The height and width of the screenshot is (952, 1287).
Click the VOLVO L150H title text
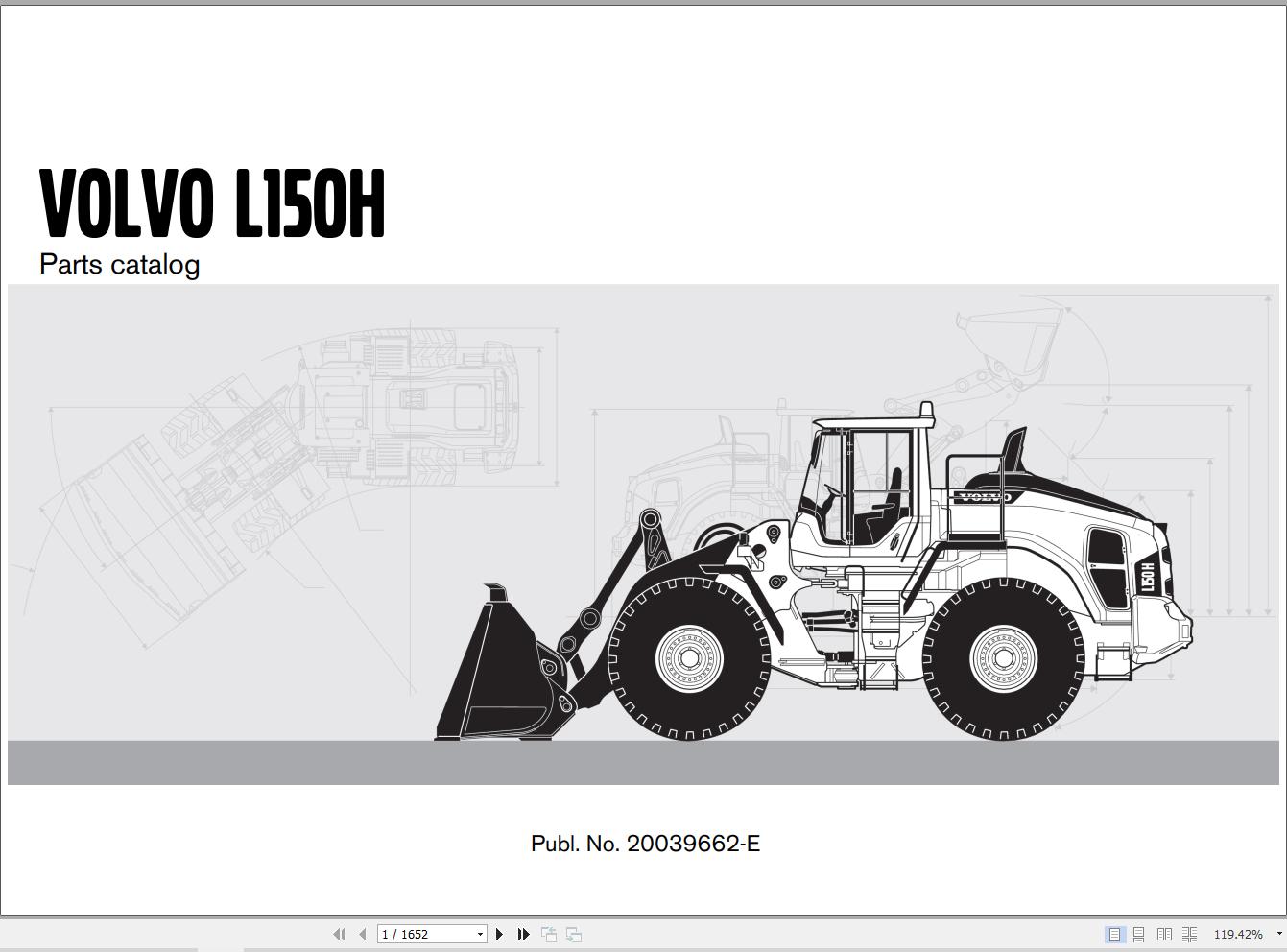(x=213, y=202)
